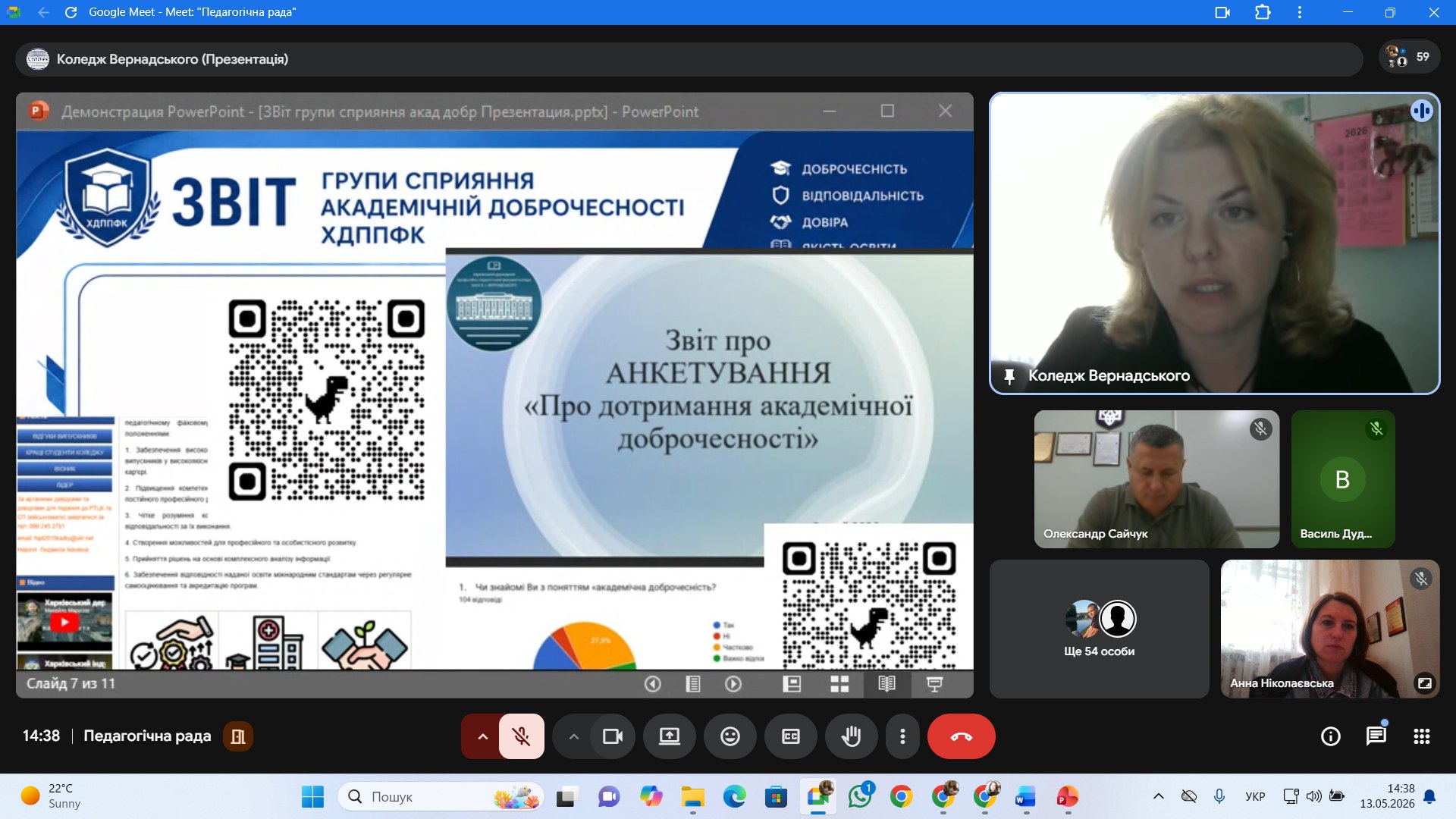
Task: Open the Ще 54 особи tile
Action: click(1099, 629)
